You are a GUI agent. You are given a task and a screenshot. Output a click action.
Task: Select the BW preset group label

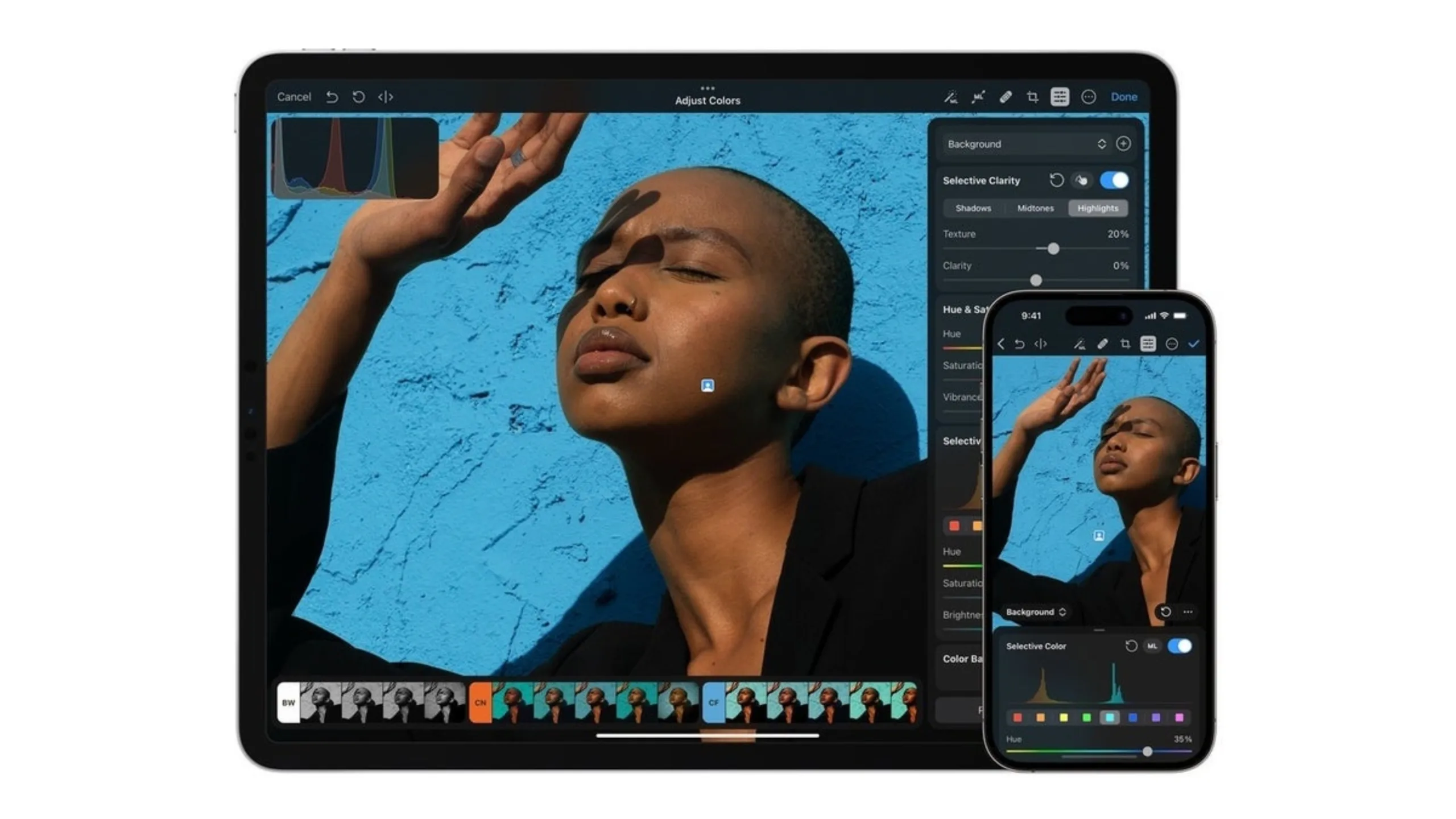point(288,703)
